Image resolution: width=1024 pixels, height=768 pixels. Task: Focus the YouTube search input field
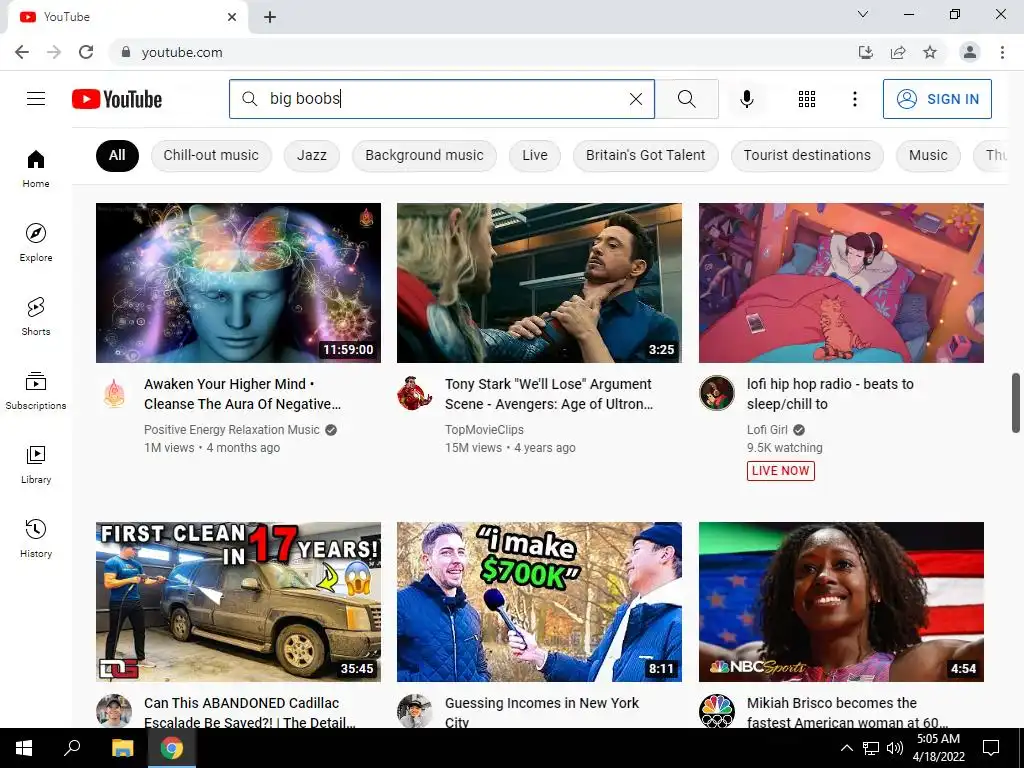444,99
